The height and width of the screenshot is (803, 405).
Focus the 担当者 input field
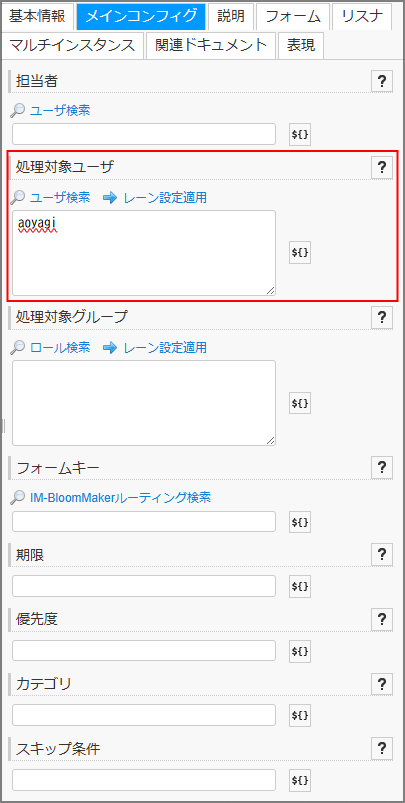pos(144,134)
